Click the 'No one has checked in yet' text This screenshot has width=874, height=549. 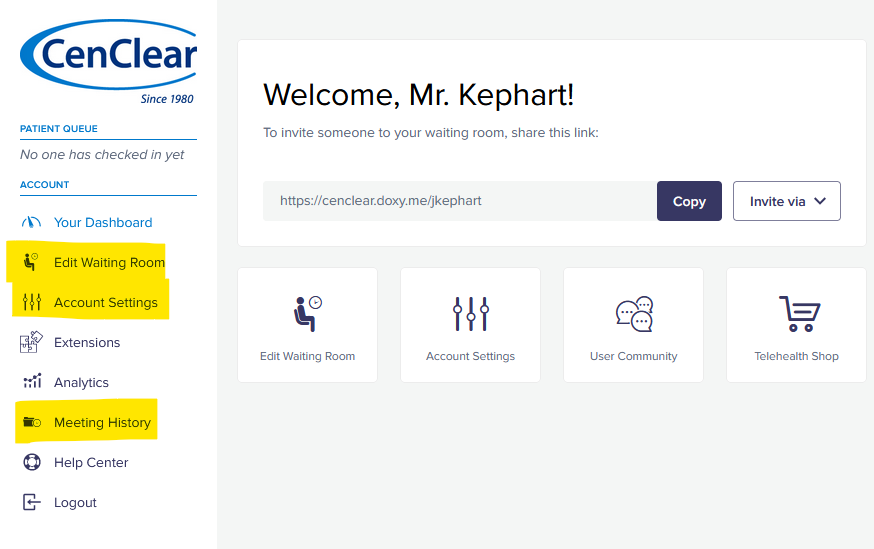102,154
